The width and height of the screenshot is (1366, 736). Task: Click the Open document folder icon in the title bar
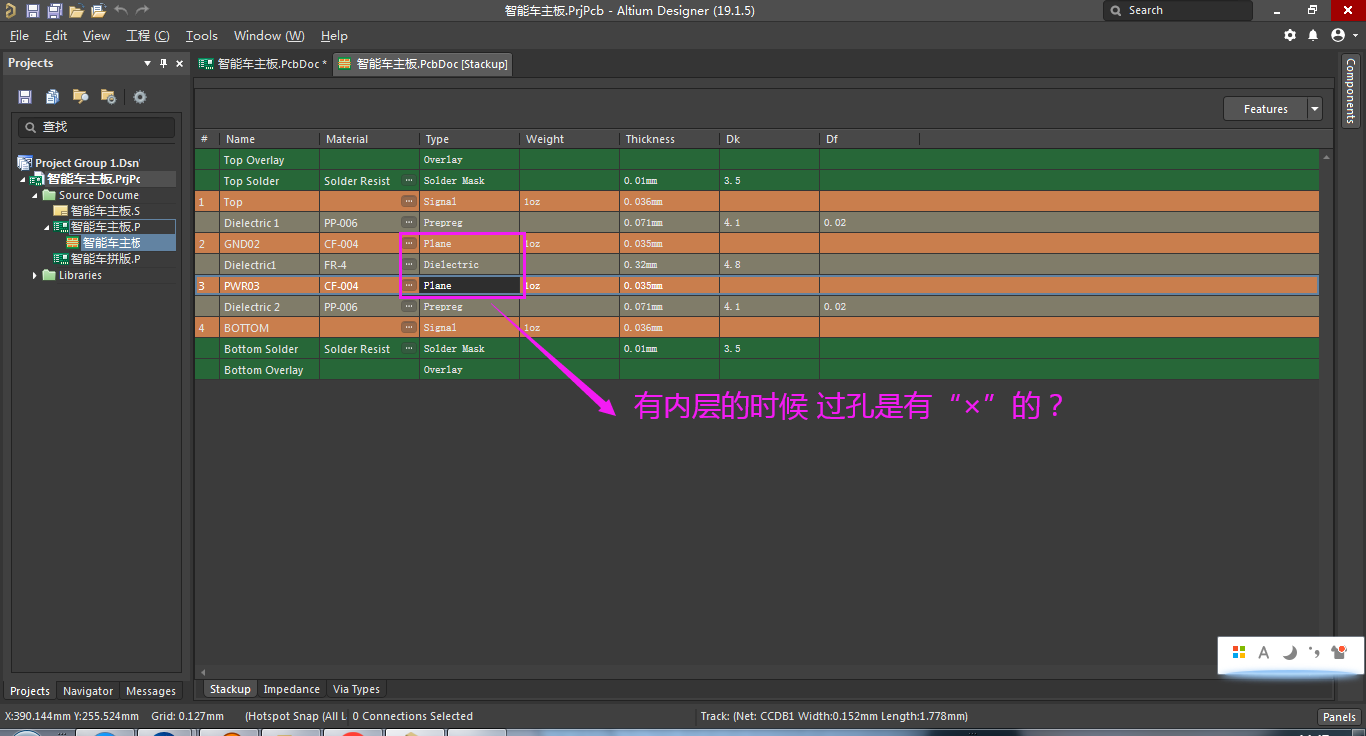pyautogui.click(x=76, y=11)
